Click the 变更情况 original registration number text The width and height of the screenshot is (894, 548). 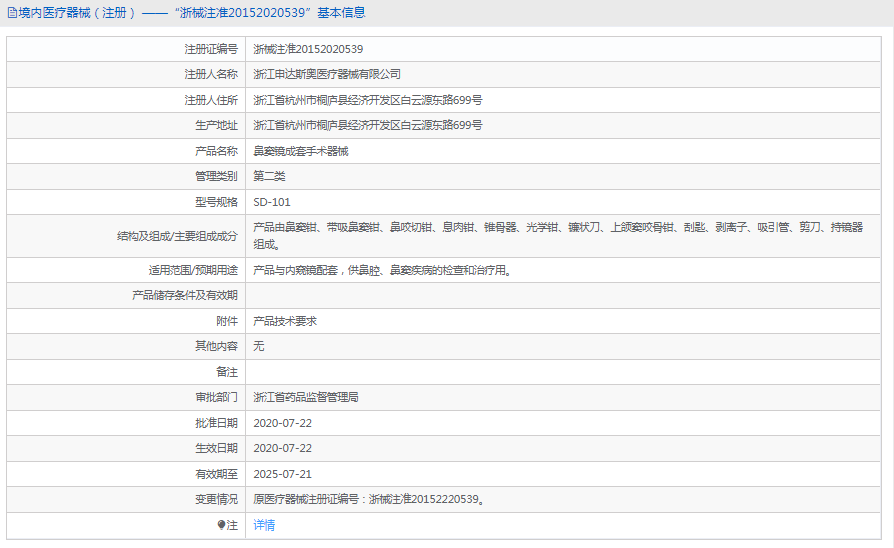[x=370, y=499]
